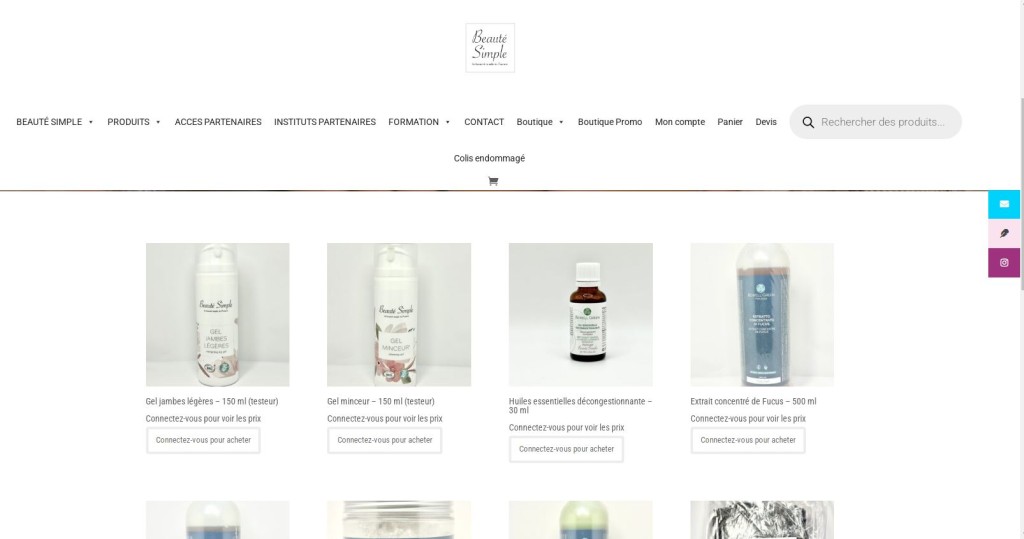
Task: Open Huiles essentielles décongestionnante product image
Action: pyautogui.click(x=581, y=315)
